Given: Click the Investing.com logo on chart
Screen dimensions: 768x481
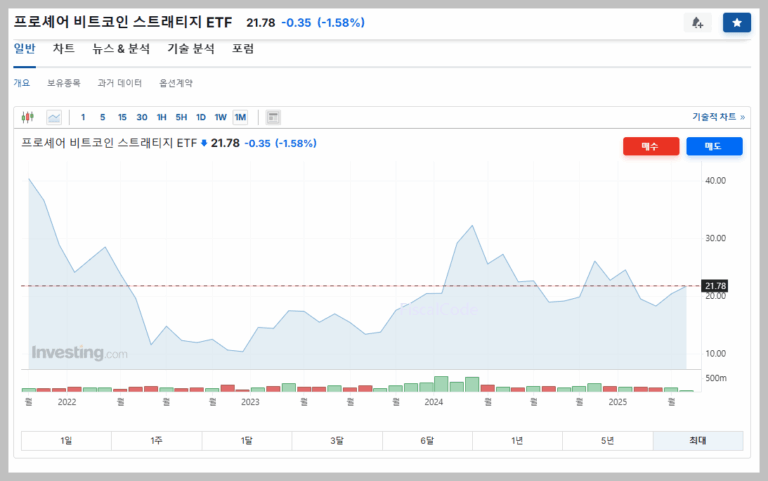Looking at the screenshot, I should pyautogui.click(x=79, y=353).
